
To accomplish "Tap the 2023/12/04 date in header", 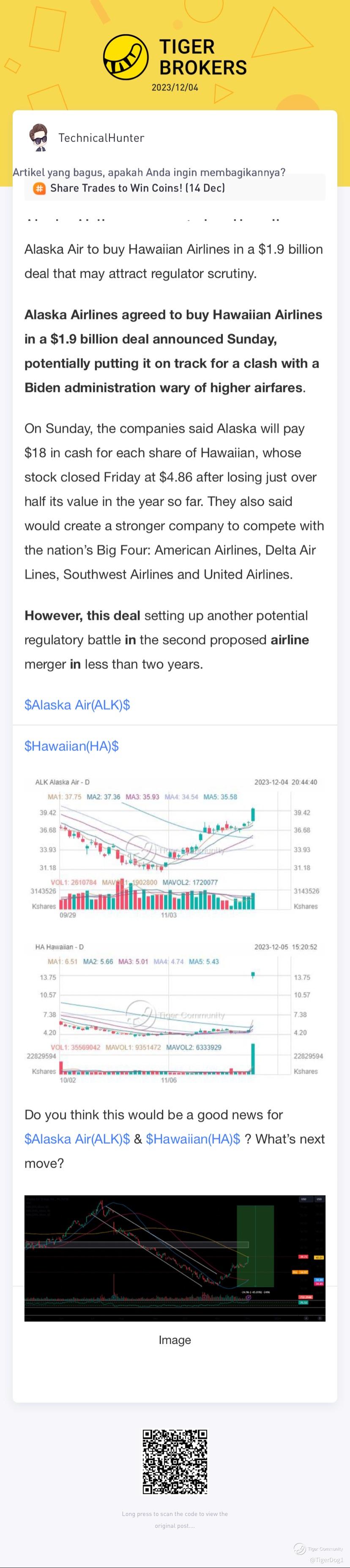I will point(175,88).
